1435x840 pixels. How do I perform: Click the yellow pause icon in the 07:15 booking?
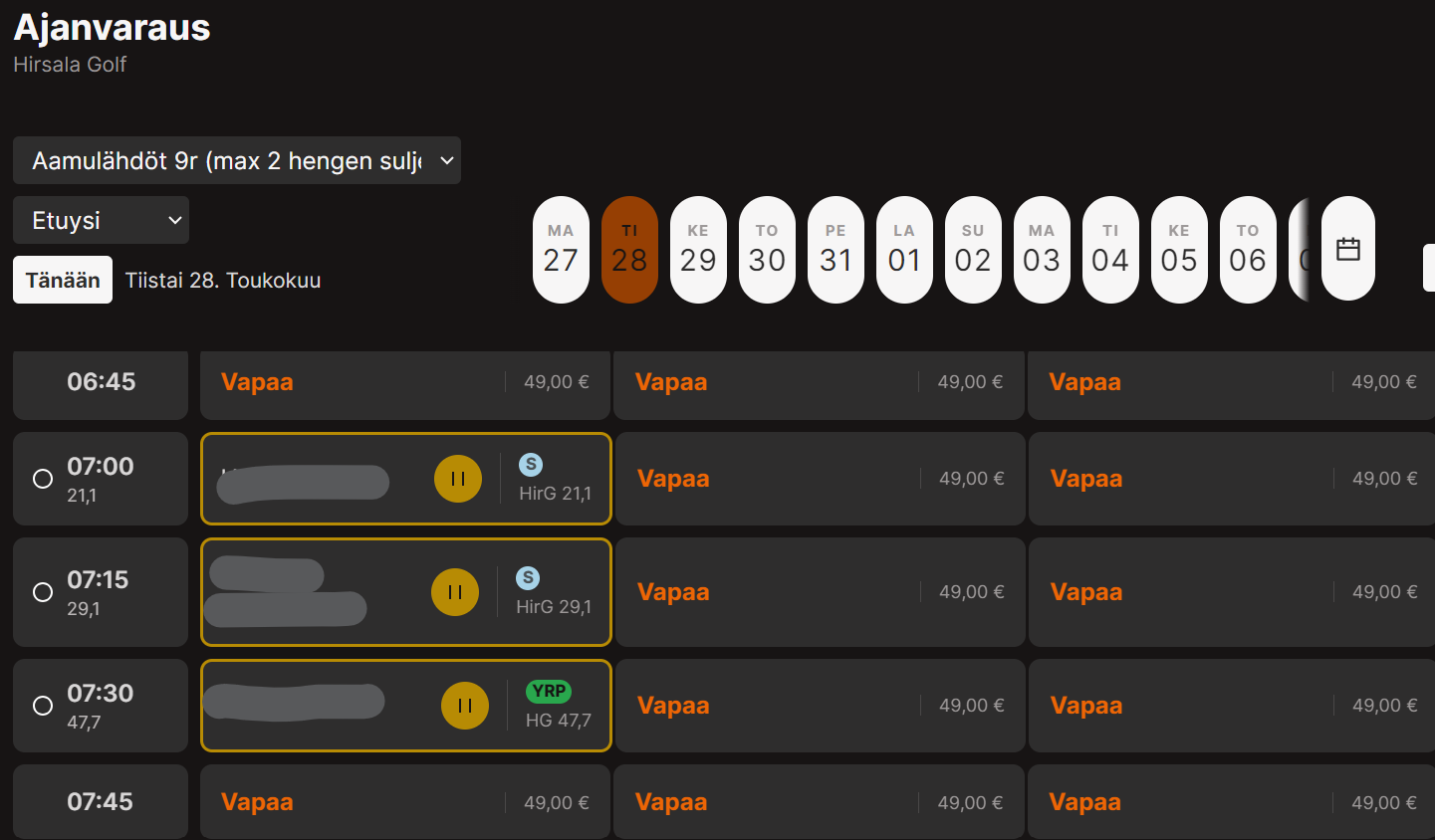[x=455, y=592]
